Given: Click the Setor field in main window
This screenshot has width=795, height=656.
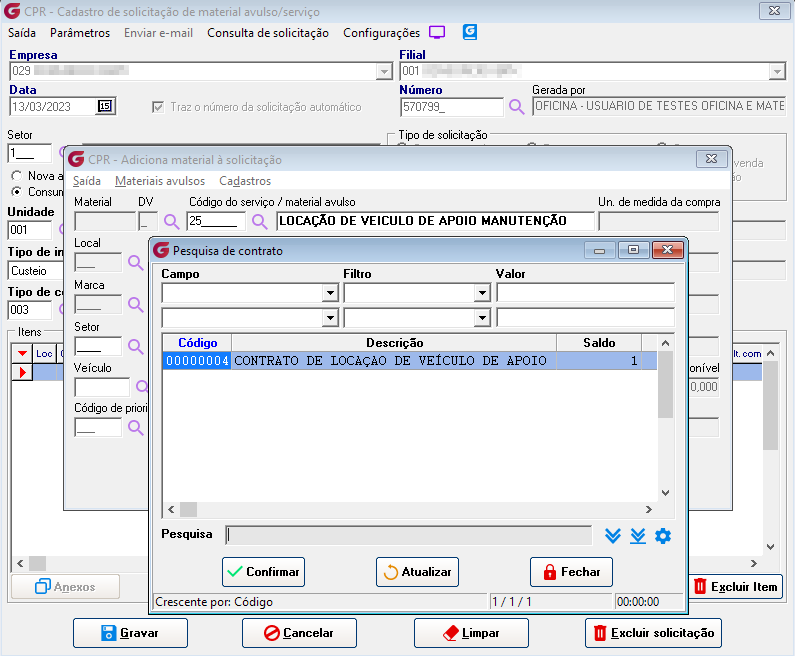Looking at the screenshot, I should coord(29,153).
